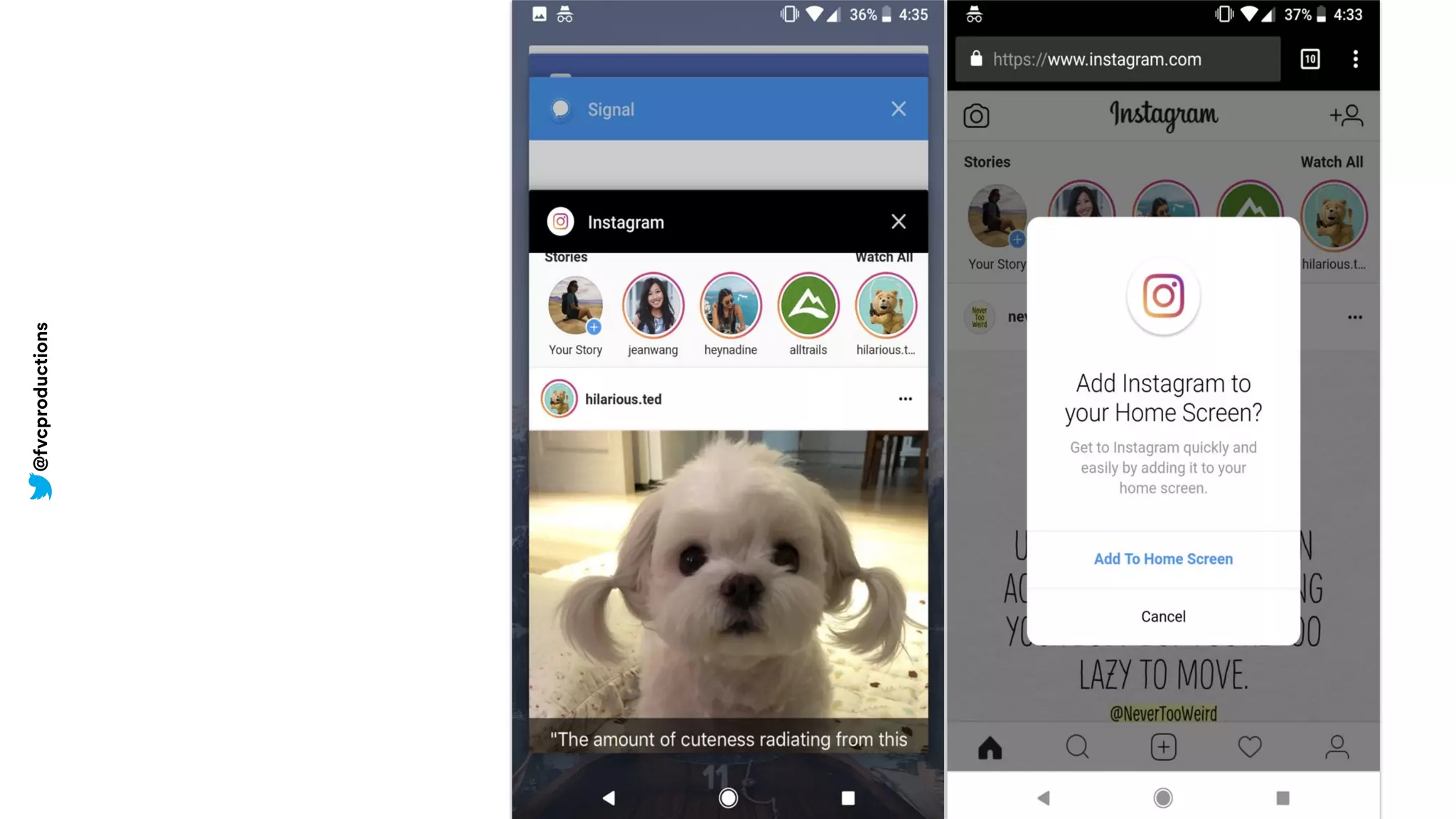
Task: View jeanwang's story thumbnail
Action: click(x=653, y=306)
